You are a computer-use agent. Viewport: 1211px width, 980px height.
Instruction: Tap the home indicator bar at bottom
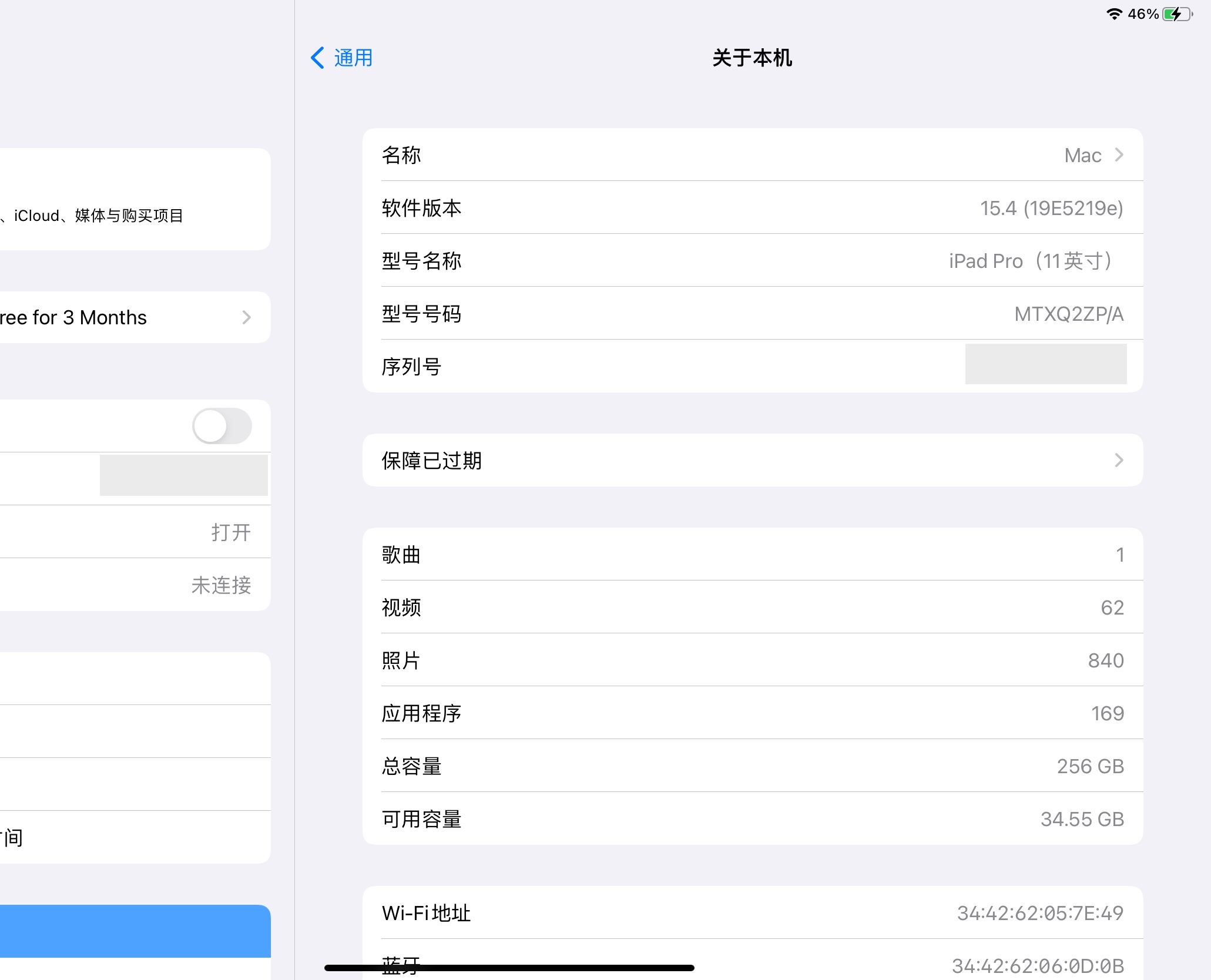[509, 967]
